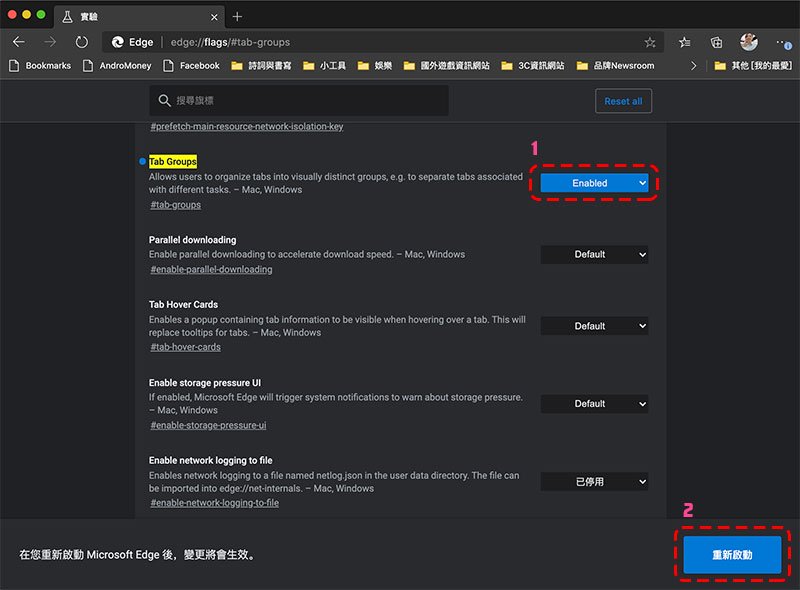Viewport: 800px width, 590px height.
Task: Follow the #tab-groups anchor link
Action: 176,205
